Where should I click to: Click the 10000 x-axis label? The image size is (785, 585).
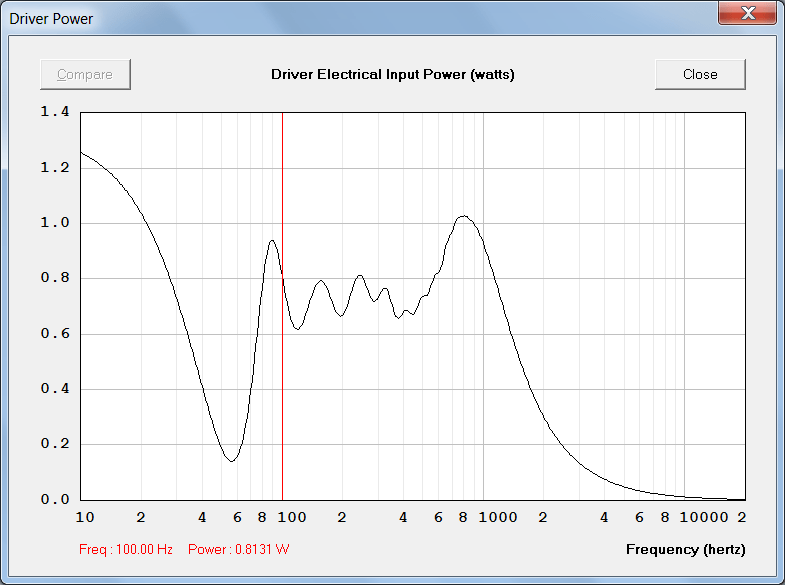pos(704,517)
